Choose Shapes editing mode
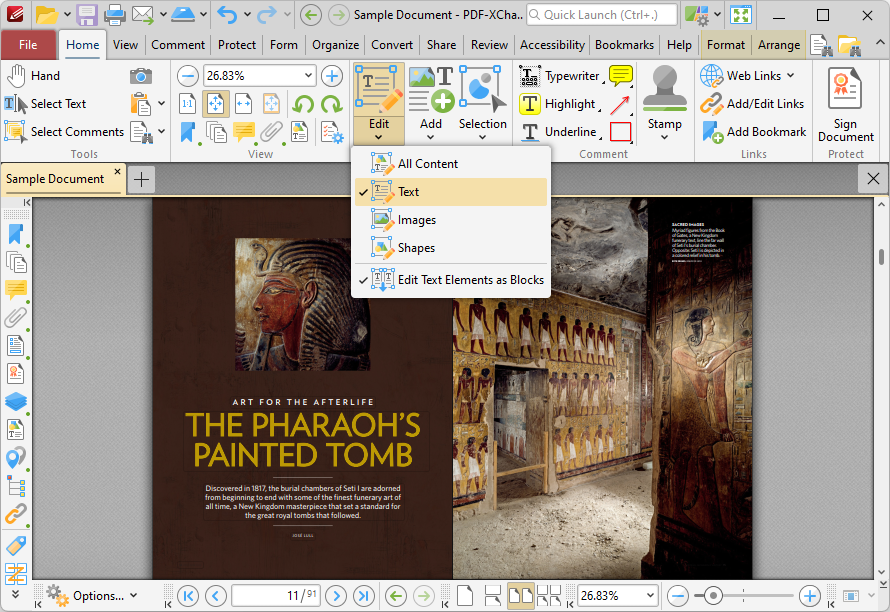This screenshot has height=612, width=890. [x=451, y=248]
